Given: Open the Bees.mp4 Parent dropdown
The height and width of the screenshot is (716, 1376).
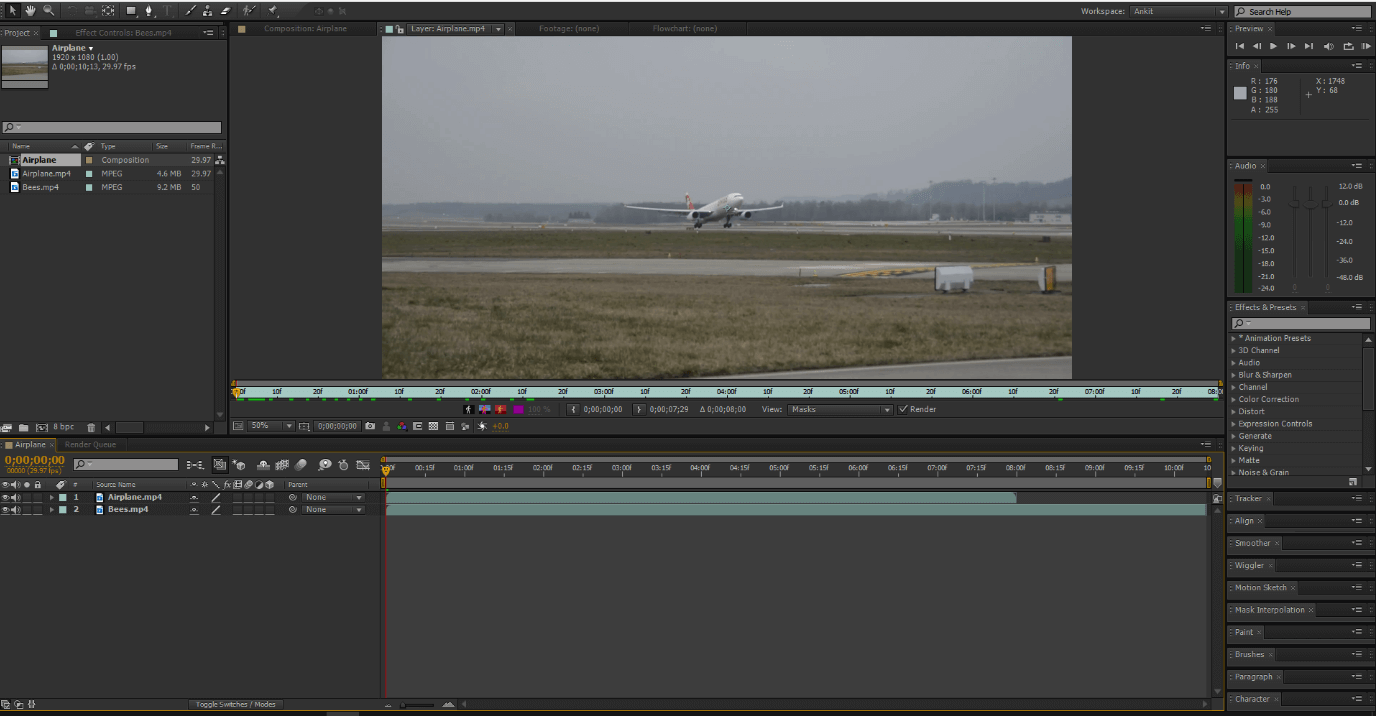Looking at the screenshot, I should (334, 510).
